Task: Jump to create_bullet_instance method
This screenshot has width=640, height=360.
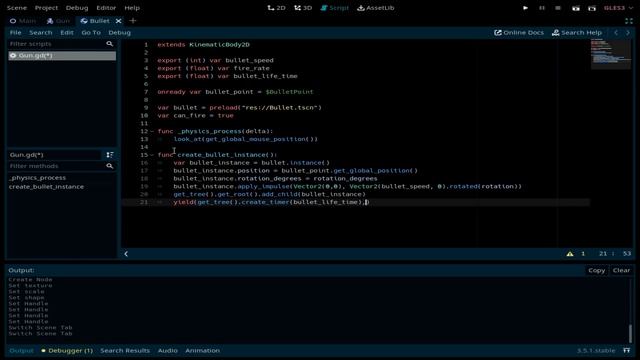Action: 46,187
